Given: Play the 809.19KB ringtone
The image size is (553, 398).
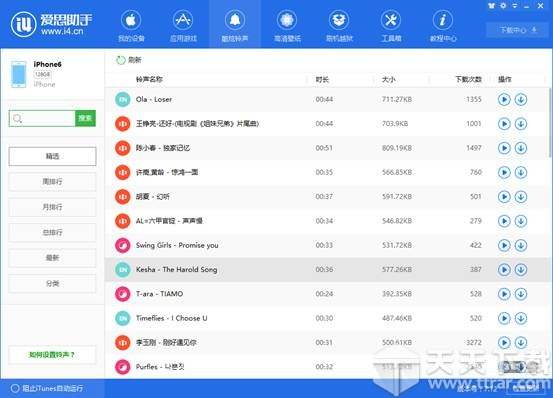Looking at the screenshot, I should pyautogui.click(x=504, y=148).
